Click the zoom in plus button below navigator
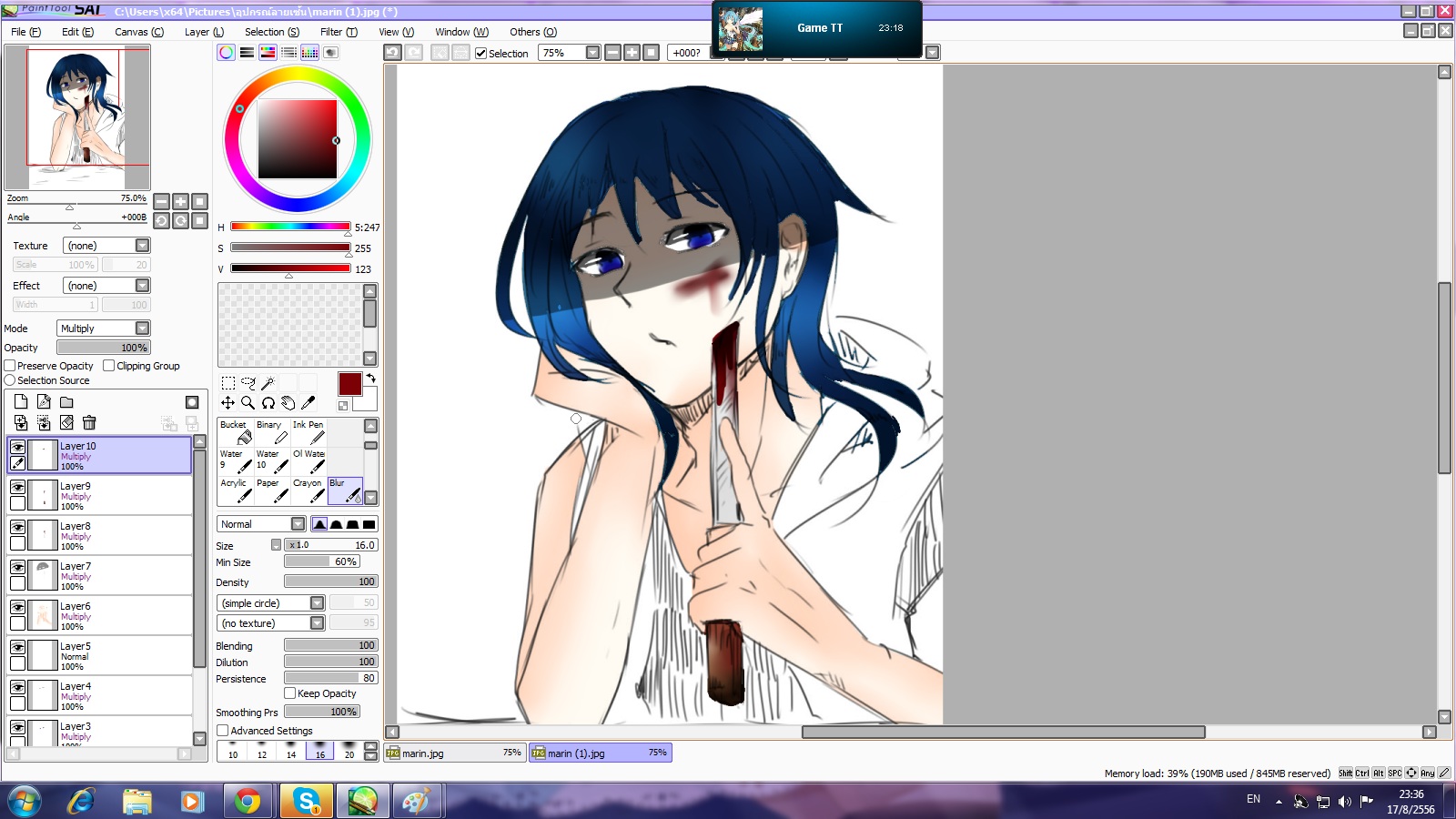Screen dimensions: 1456x819 [x=180, y=201]
